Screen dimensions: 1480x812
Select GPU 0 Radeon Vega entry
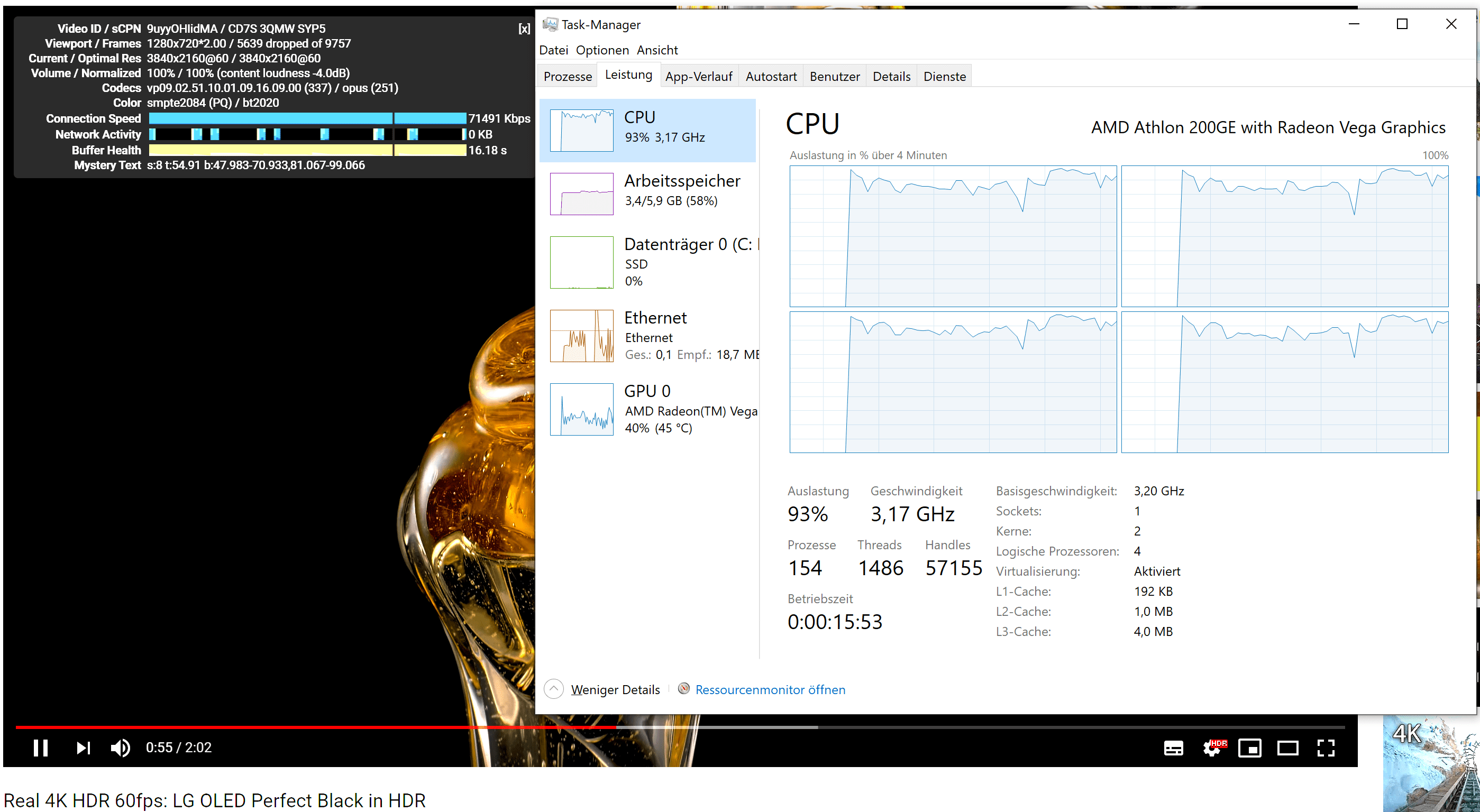click(x=647, y=410)
